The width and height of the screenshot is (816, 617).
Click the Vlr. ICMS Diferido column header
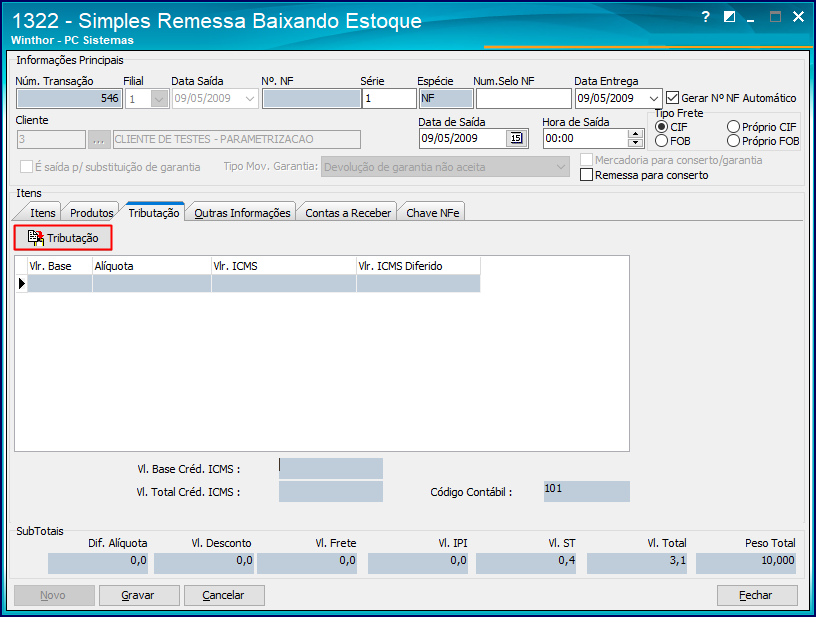coord(418,266)
